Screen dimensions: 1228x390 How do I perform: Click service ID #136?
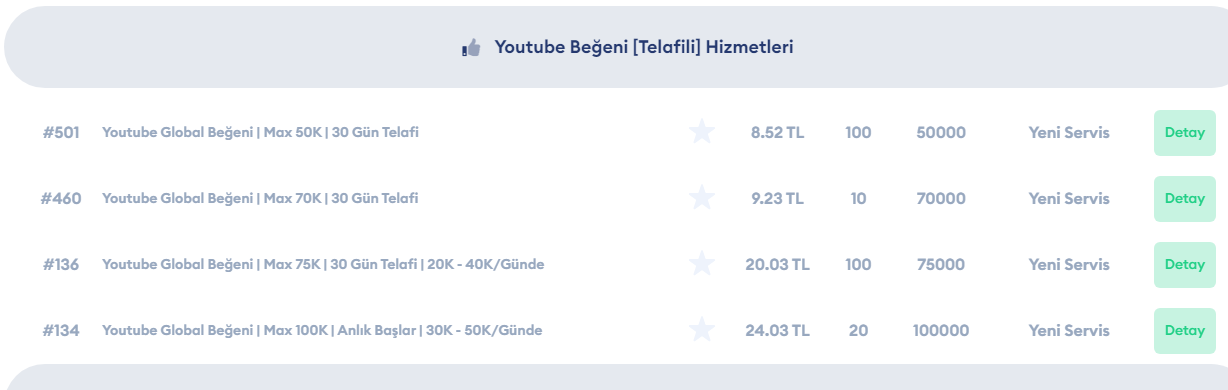61,264
